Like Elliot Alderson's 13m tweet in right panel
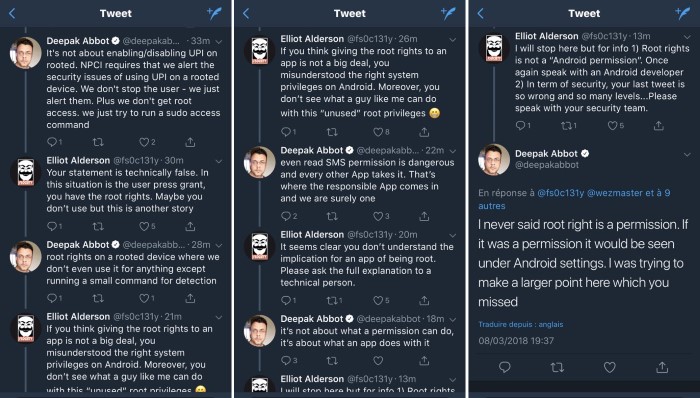Image resolution: width=700 pixels, height=398 pixels. (615, 126)
